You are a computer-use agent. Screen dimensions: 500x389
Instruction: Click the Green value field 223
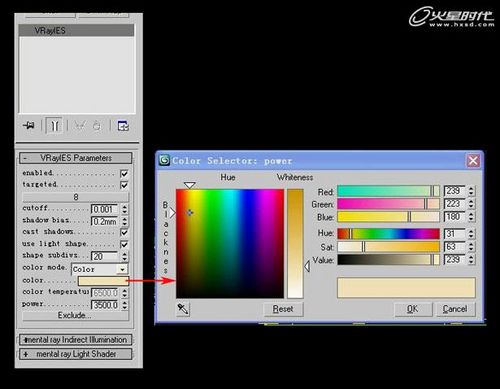(455, 204)
